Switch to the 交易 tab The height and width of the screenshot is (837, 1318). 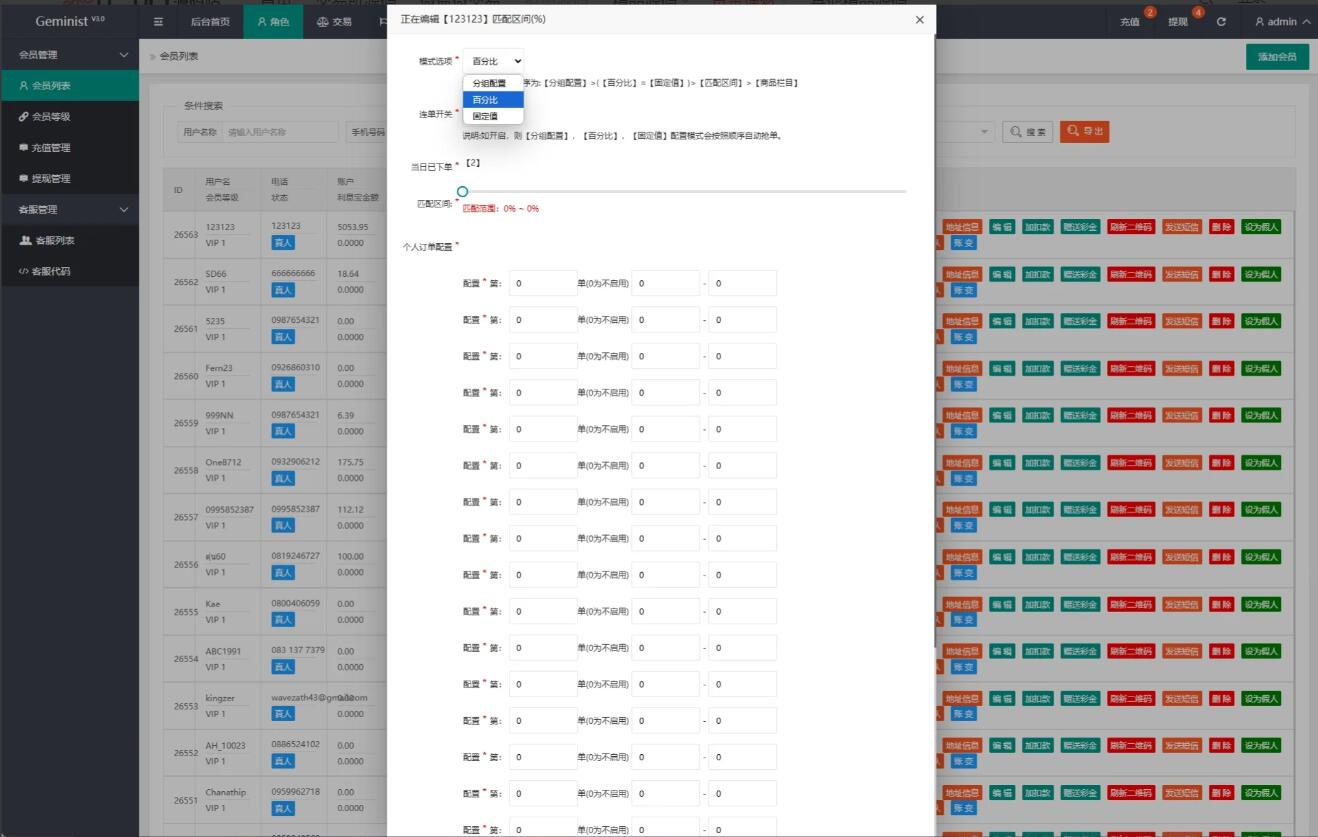pos(334,22)
